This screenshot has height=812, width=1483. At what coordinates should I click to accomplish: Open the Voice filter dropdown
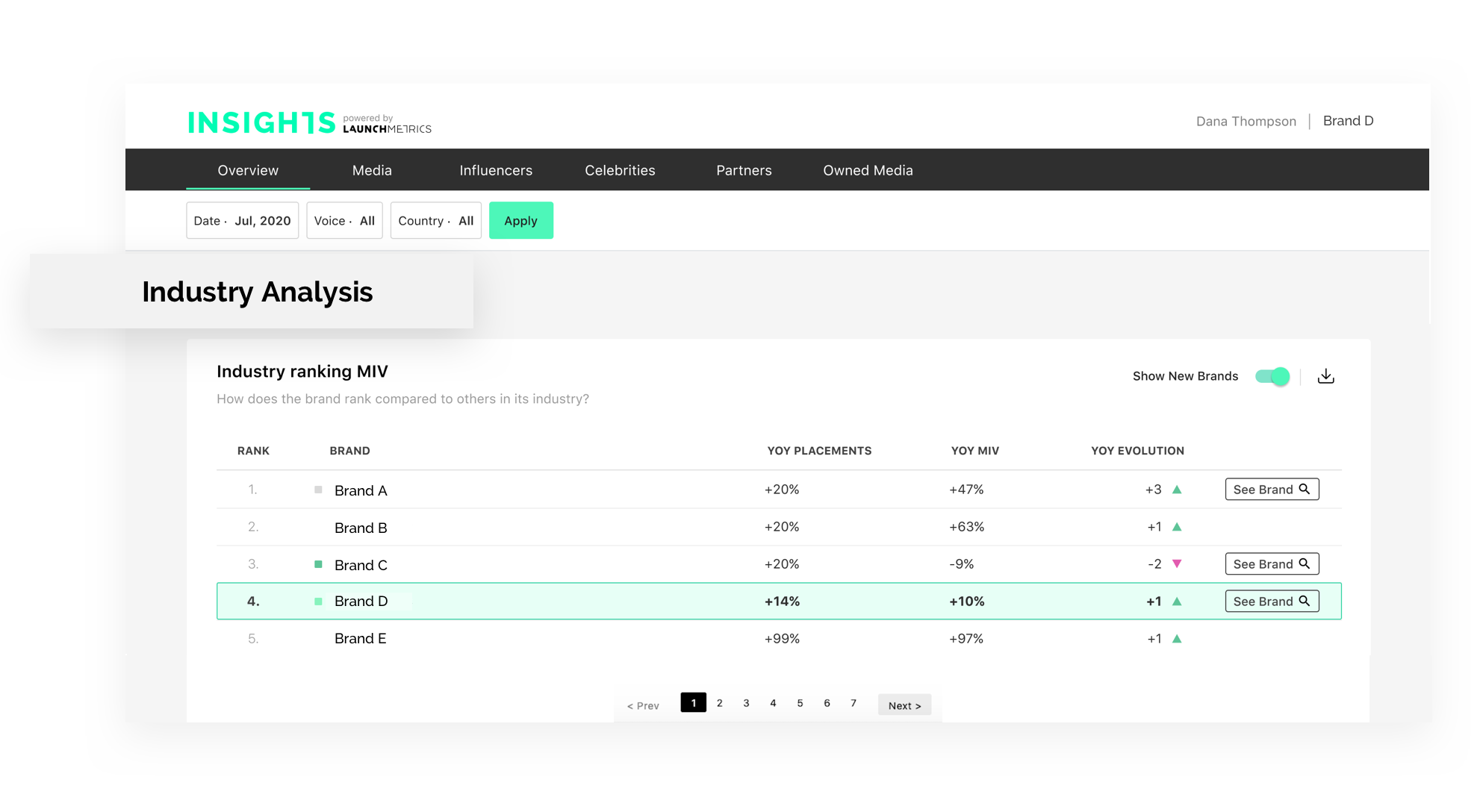click(x=345, y=220)
